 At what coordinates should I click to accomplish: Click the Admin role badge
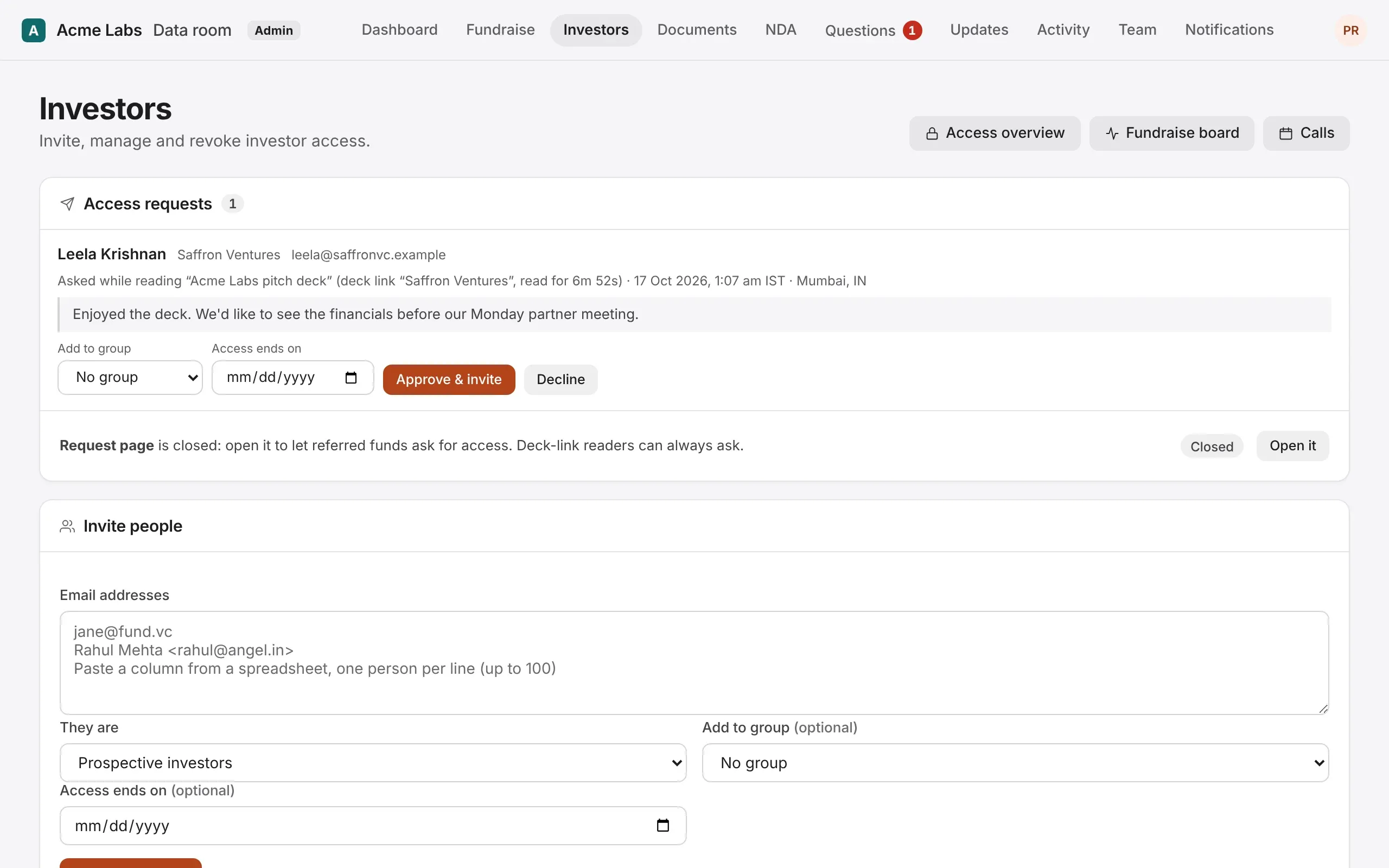click(274, 30)
